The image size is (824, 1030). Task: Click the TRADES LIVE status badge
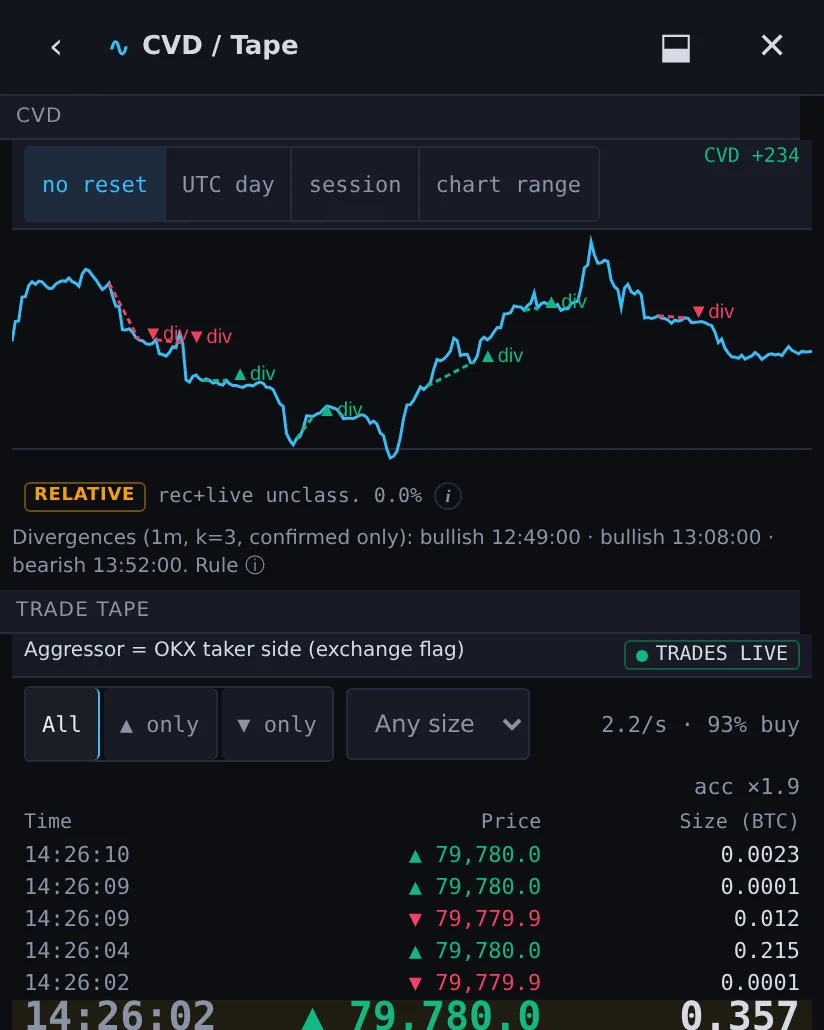(712, 654)
